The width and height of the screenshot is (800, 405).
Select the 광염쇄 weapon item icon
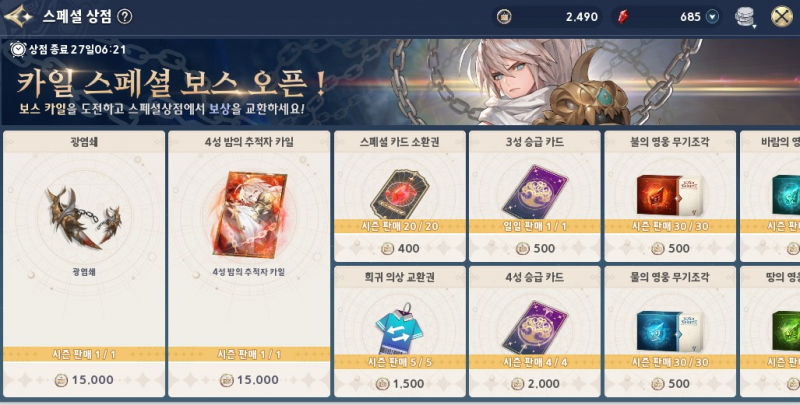84,218
